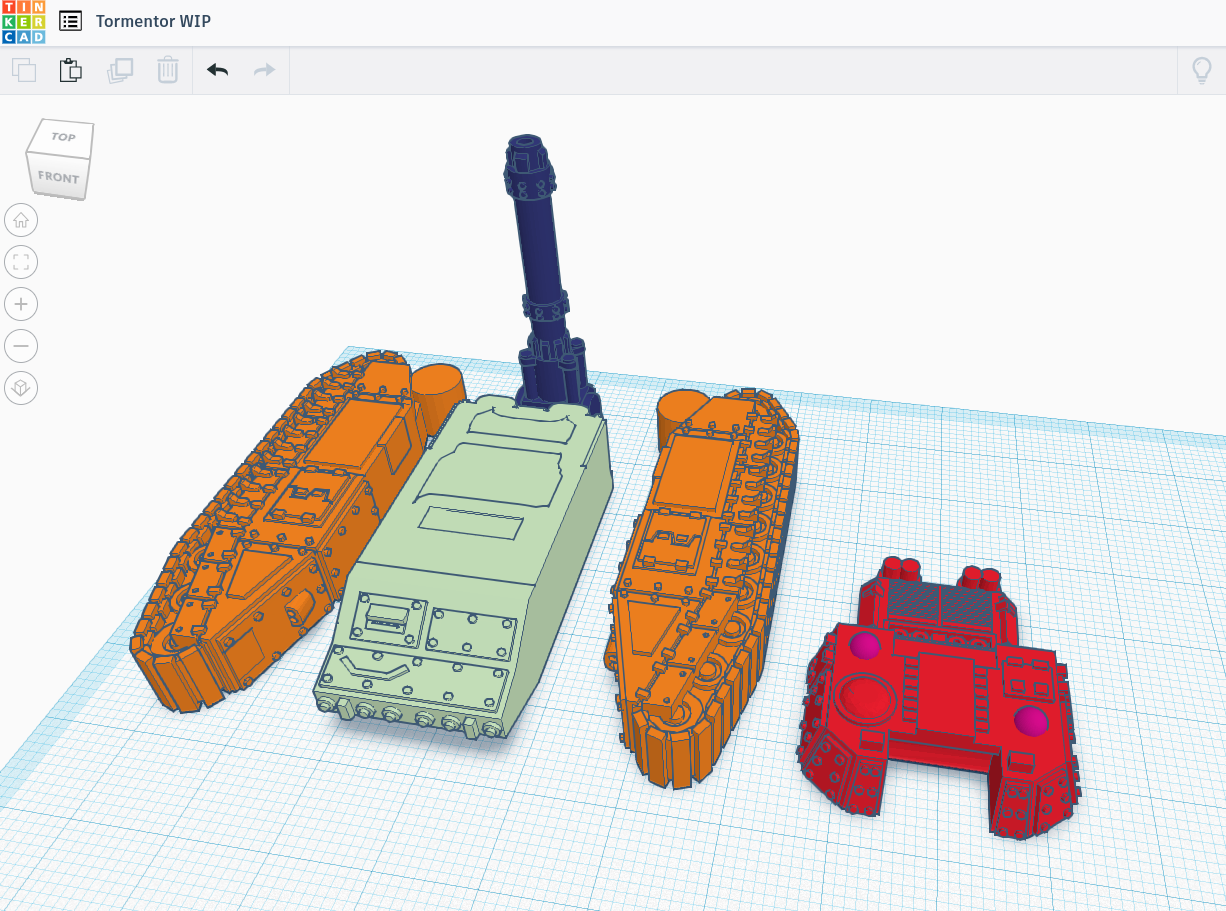1226x911 pixels.
Task: Open the designs list menu icon
Action: [x=70, y=21]
